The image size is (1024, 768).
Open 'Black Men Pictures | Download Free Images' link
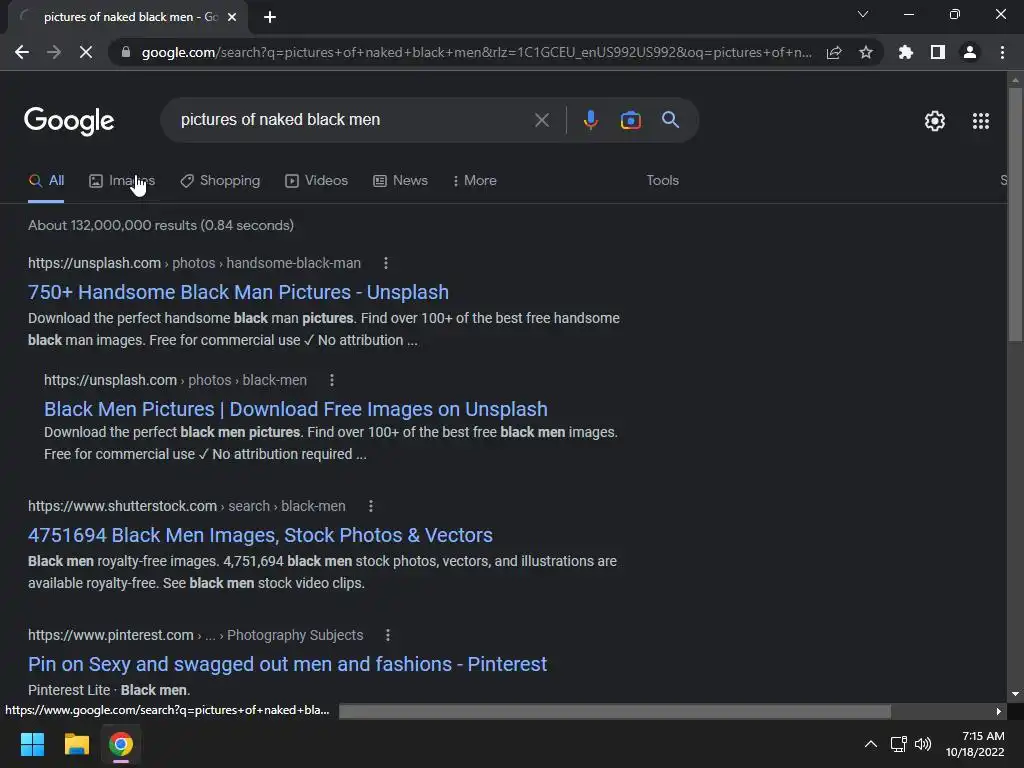(x=296, y=409)
